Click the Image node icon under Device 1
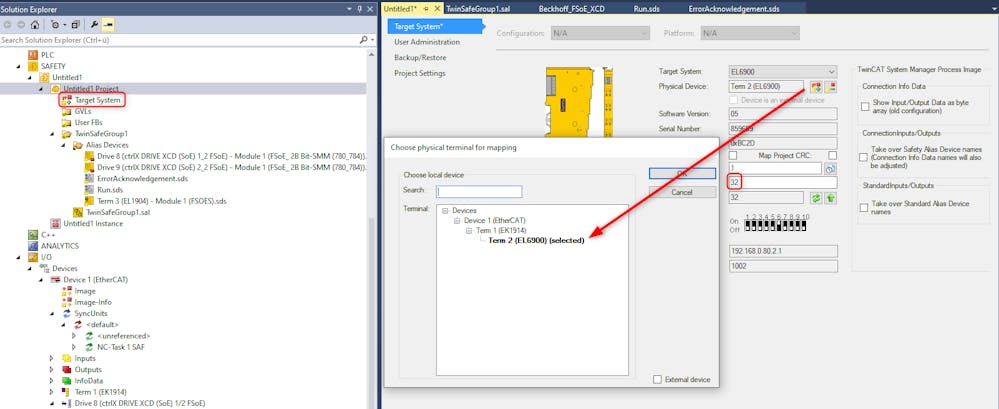999x409 pixels. pyautogui.click(x=66, y=291)
